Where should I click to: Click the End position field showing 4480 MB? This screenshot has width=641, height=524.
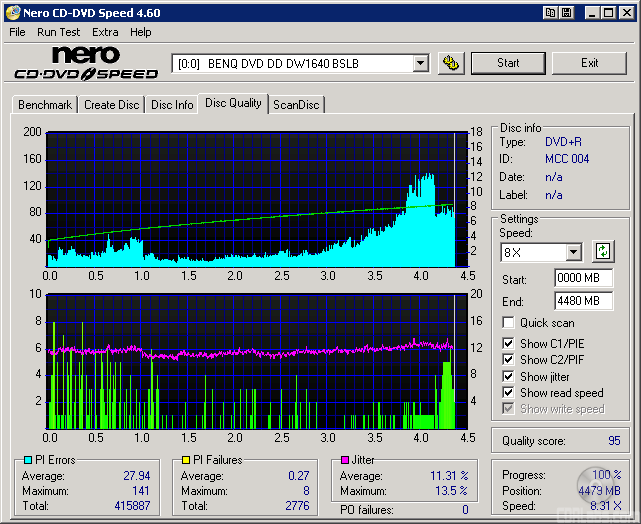click(x=583, y=300)
